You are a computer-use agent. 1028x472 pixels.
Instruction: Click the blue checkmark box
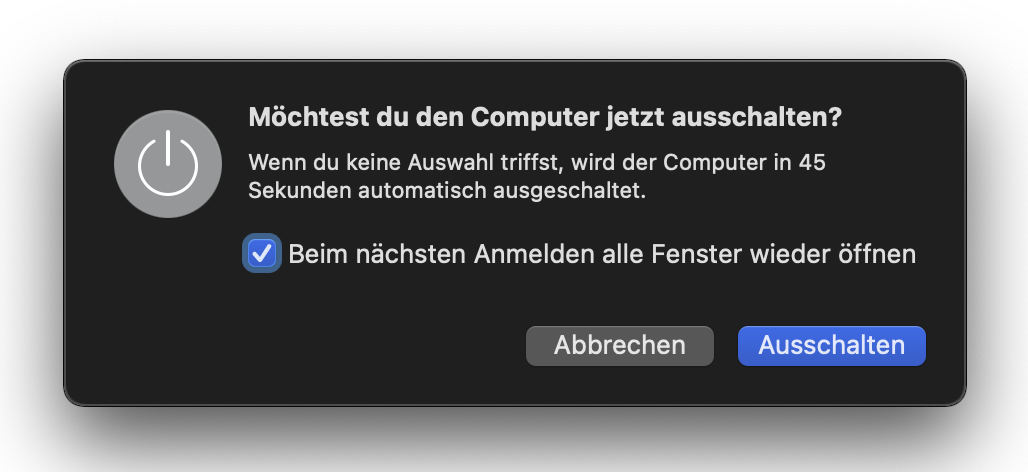262,254
